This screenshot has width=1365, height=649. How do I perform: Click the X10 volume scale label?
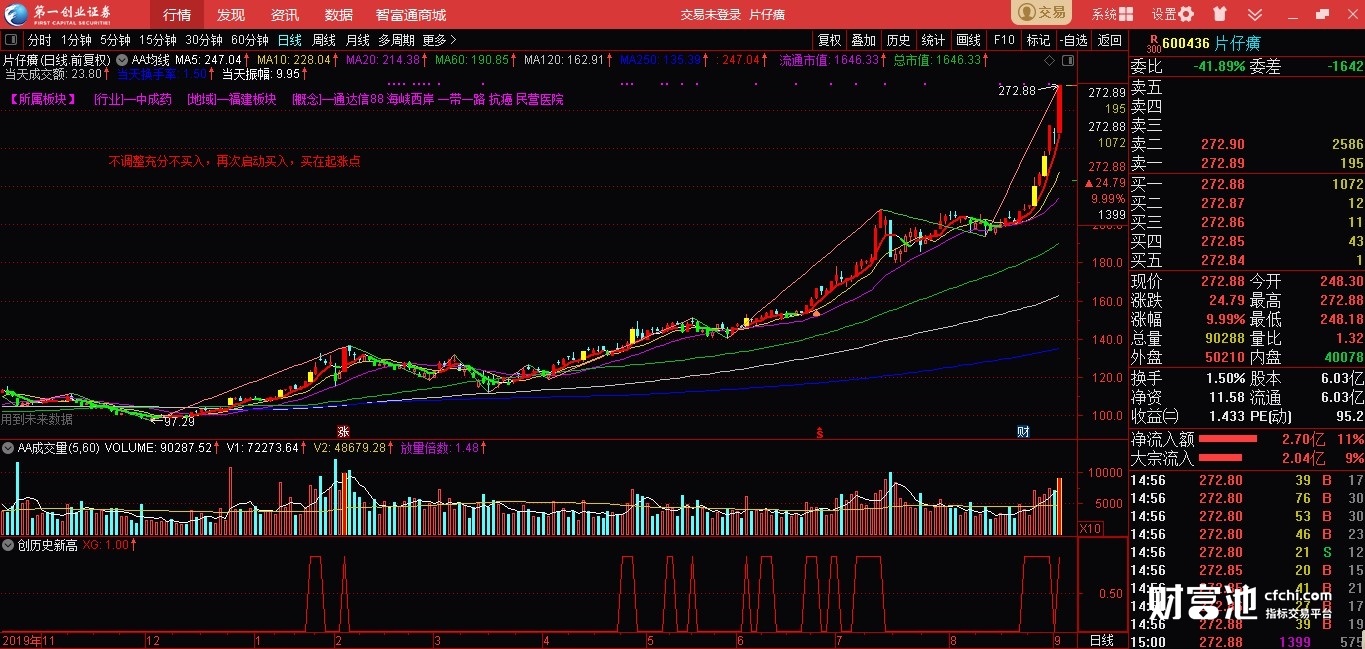pyautogui.click(x=1091, y=527)
